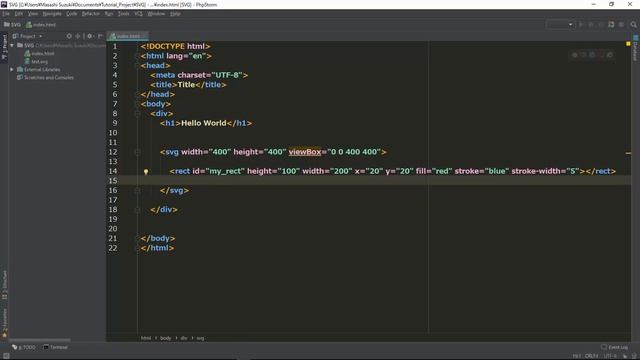Open the Event Log
The width and height of the screenshot is (640, 360).
(x=614, y=347)
